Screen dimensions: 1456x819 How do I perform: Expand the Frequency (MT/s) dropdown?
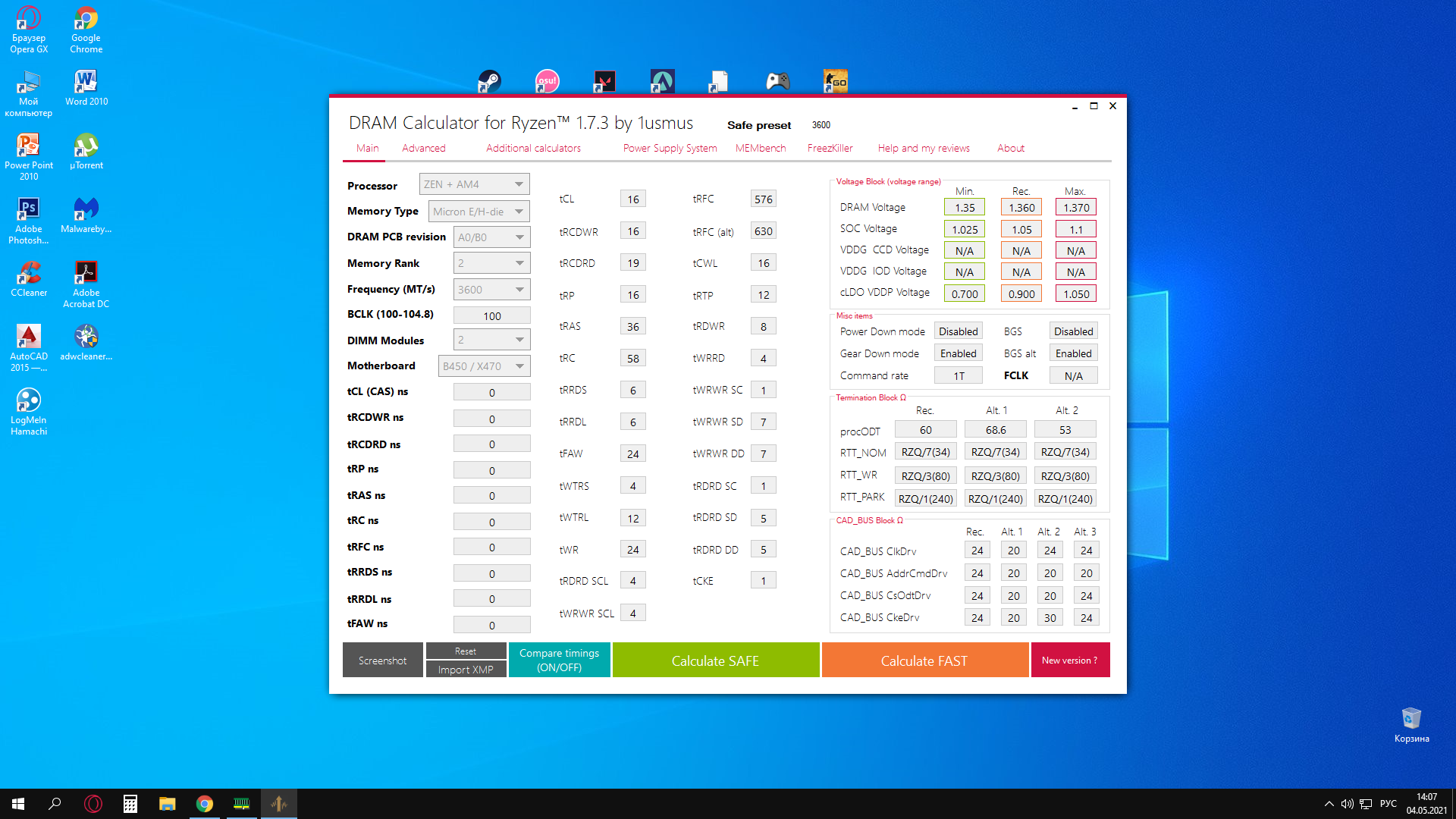click(519, 290)
